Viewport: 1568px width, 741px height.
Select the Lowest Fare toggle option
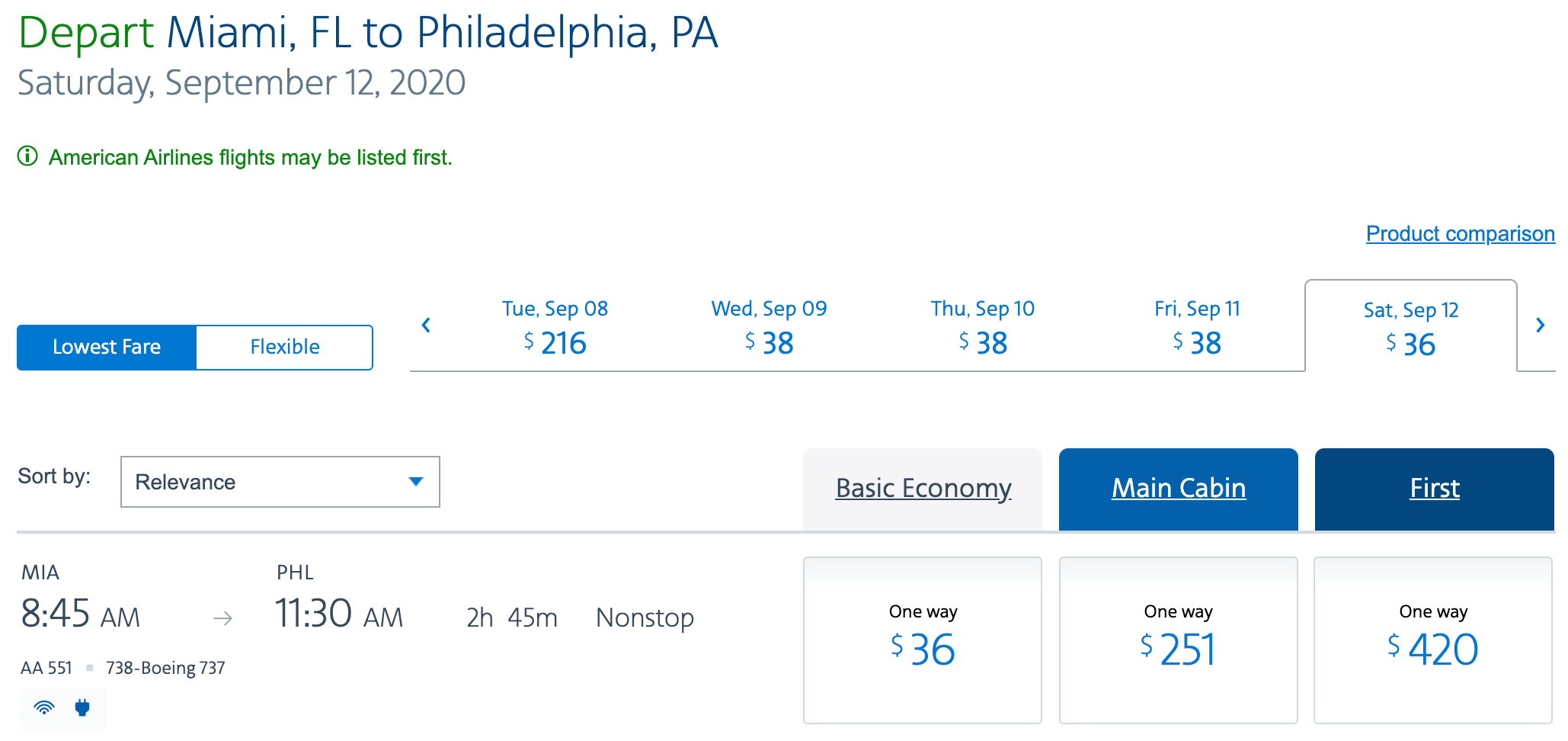click(x=107, y=347)
